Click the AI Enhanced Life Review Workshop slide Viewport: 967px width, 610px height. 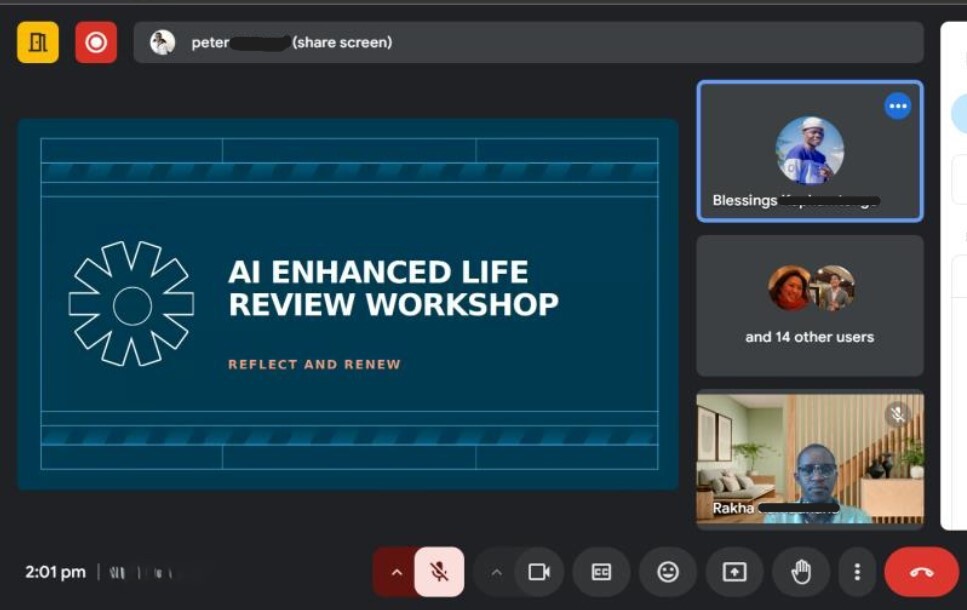click(x=348, y=304)
